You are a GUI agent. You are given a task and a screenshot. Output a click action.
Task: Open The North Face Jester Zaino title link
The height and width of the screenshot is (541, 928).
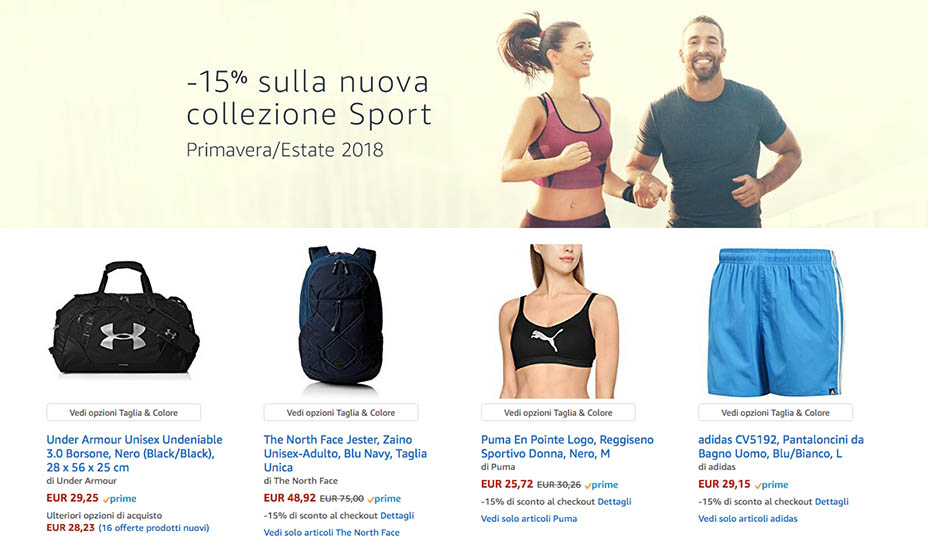point(345,453)
